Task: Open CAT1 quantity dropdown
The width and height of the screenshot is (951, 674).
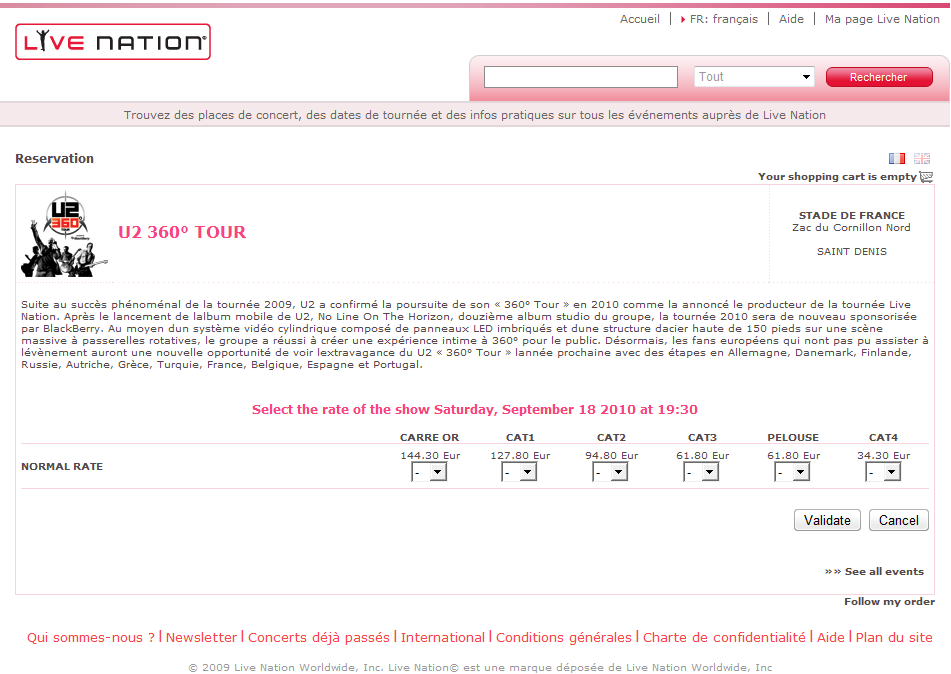Action: [519, 472]
